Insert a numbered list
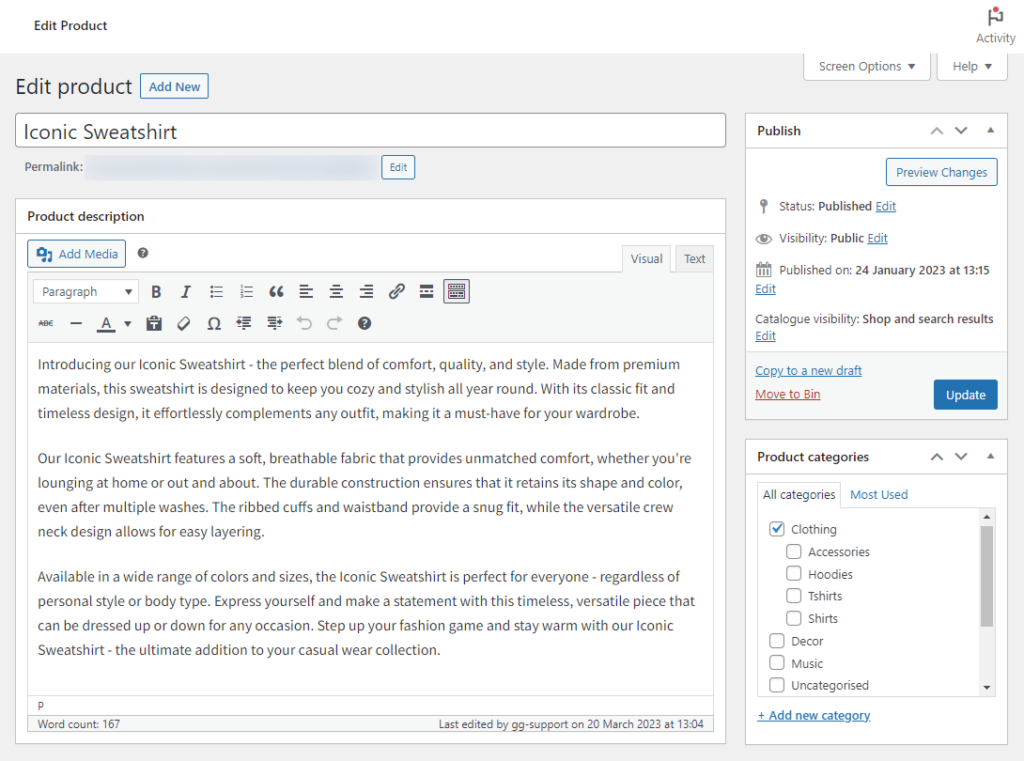Image resolution: width=1024 pixels, height=761 pixels. (x=246, y=291)
